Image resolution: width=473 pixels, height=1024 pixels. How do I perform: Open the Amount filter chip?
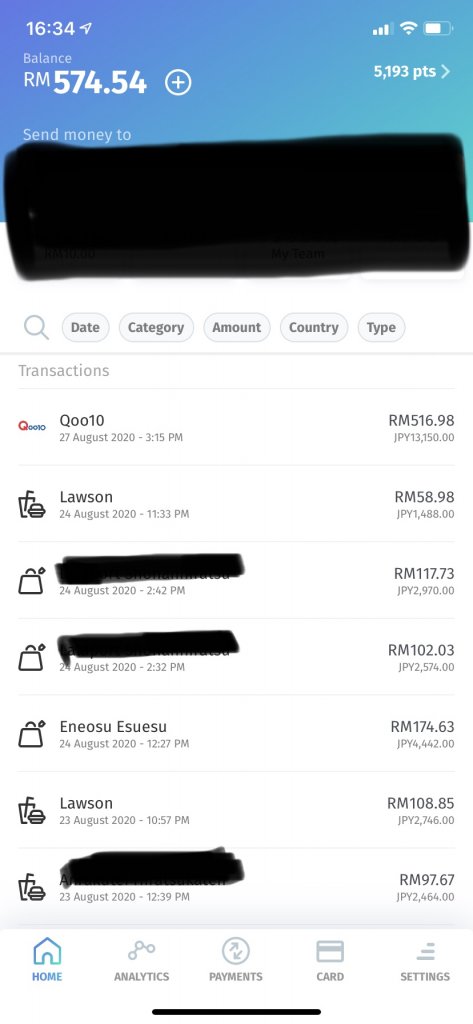pos(236,327)
